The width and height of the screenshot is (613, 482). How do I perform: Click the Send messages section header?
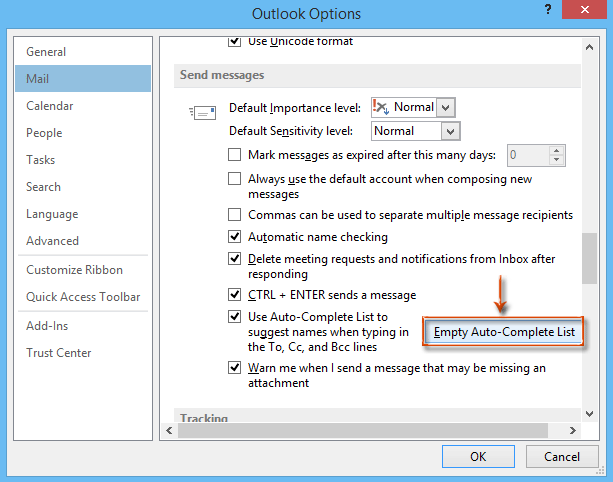coord(377,75)
